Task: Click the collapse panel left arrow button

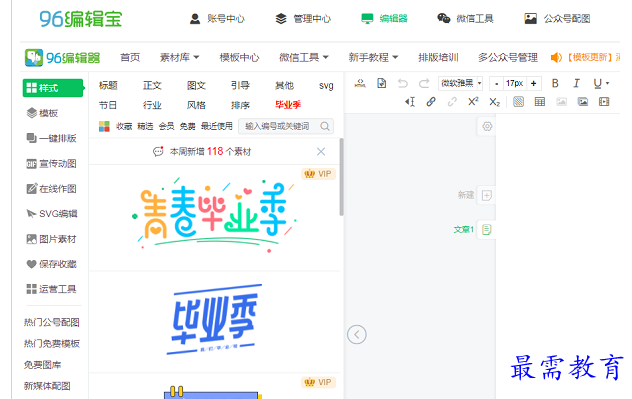Action: [357, 335]
